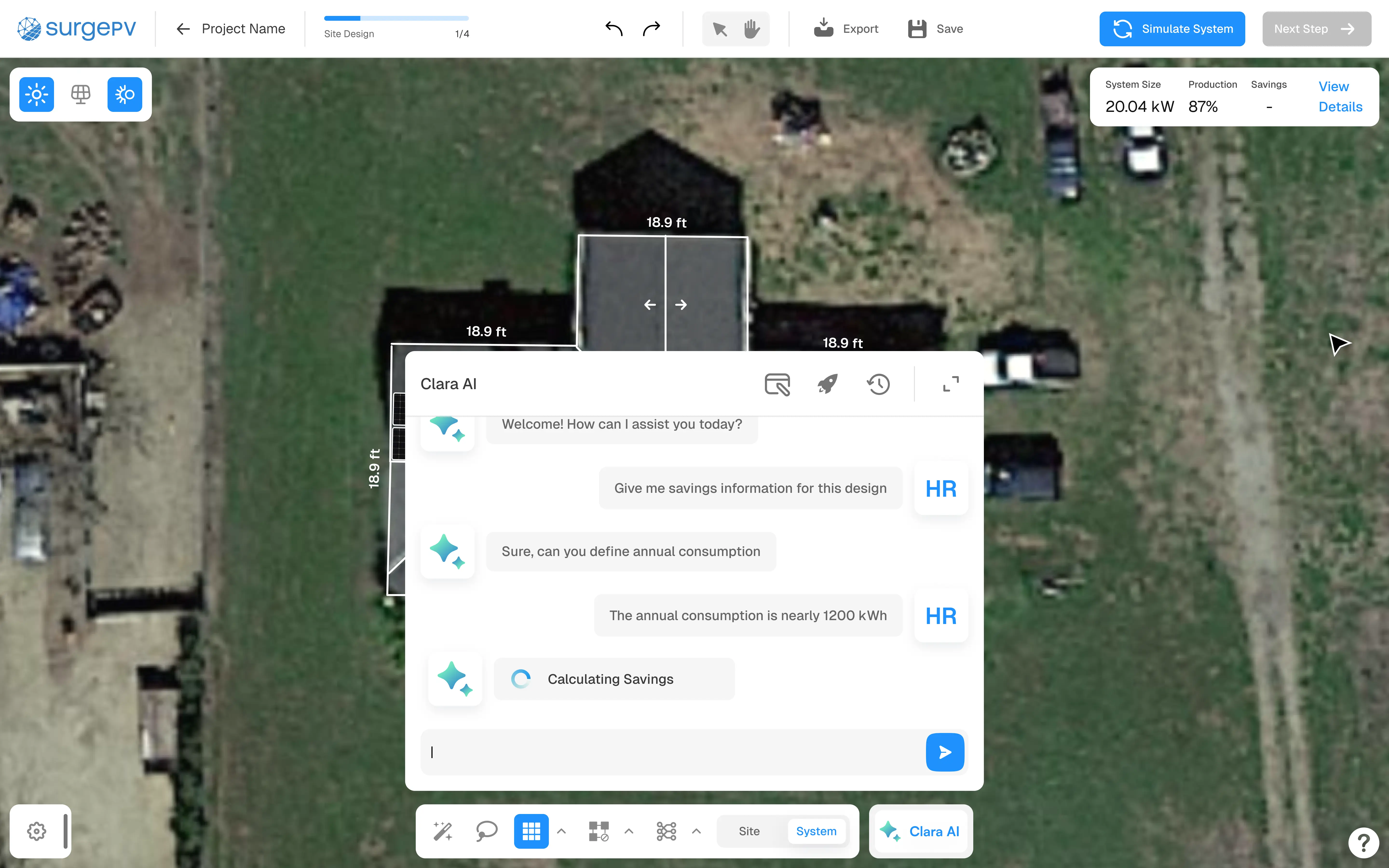Select the hand pan tool

[751, 29]
